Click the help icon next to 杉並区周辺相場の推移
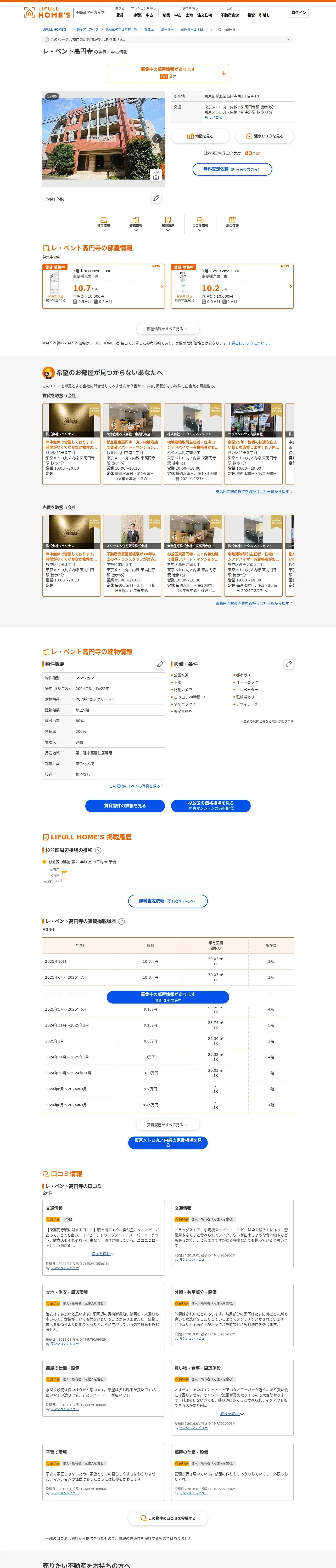 click(x=98, y=850)
